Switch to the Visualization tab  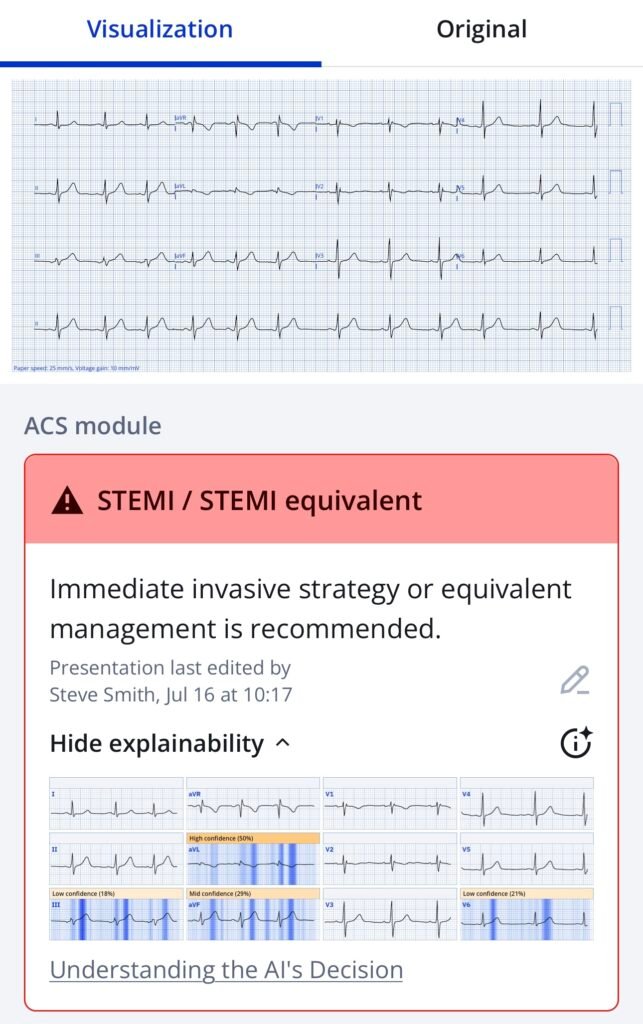160,30
